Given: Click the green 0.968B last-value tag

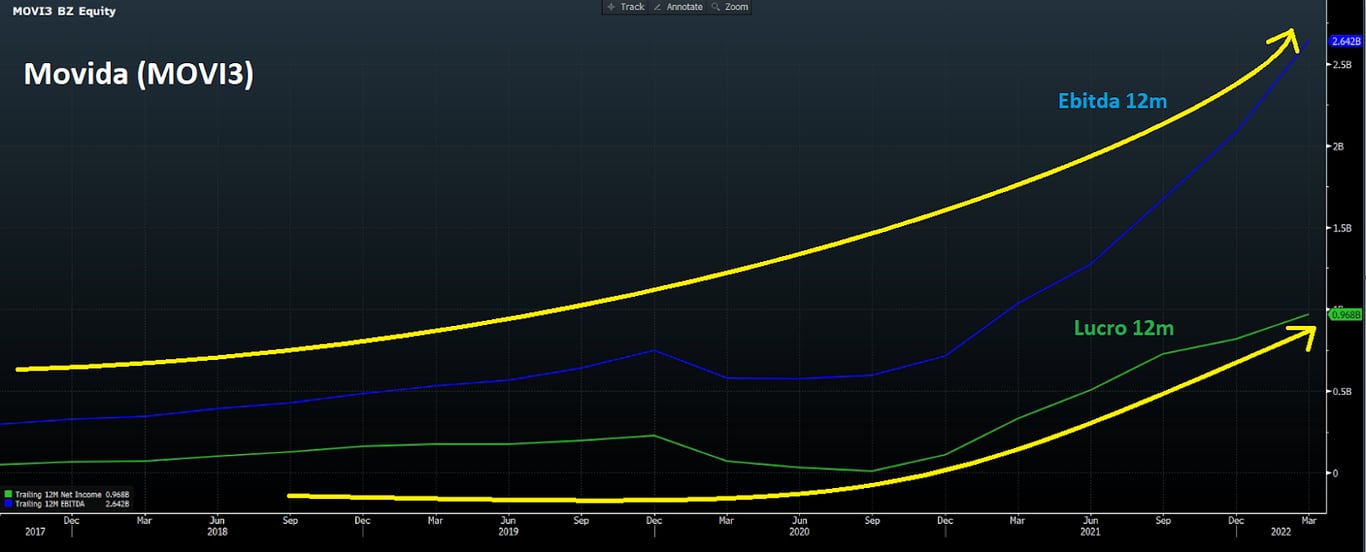Looking at the screenshot, I should coord(1347,314).
